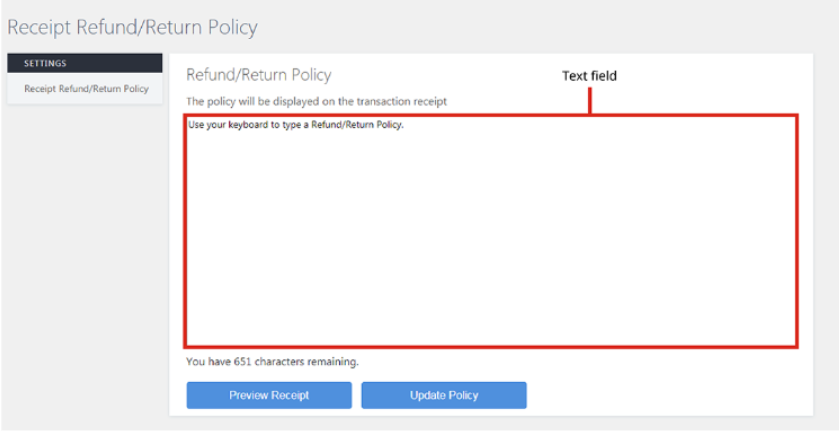Click the word "keyboard" in the policy text
Screen dimensions: 839x432
pos(250,126)
